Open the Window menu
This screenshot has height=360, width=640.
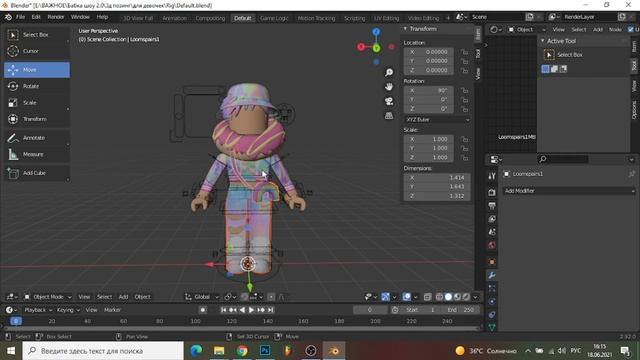pyautogui.click(x=80, y=17)
